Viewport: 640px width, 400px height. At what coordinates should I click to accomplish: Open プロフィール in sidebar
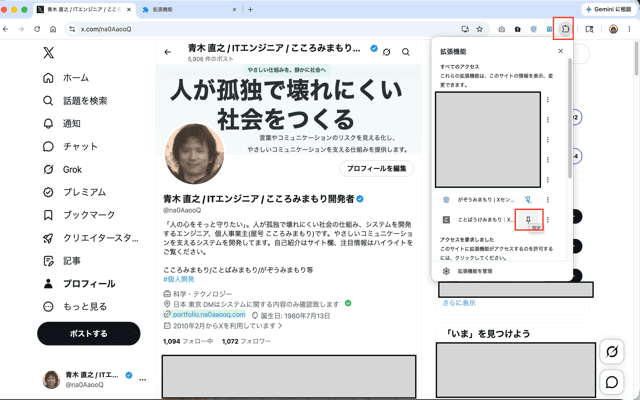79,284
